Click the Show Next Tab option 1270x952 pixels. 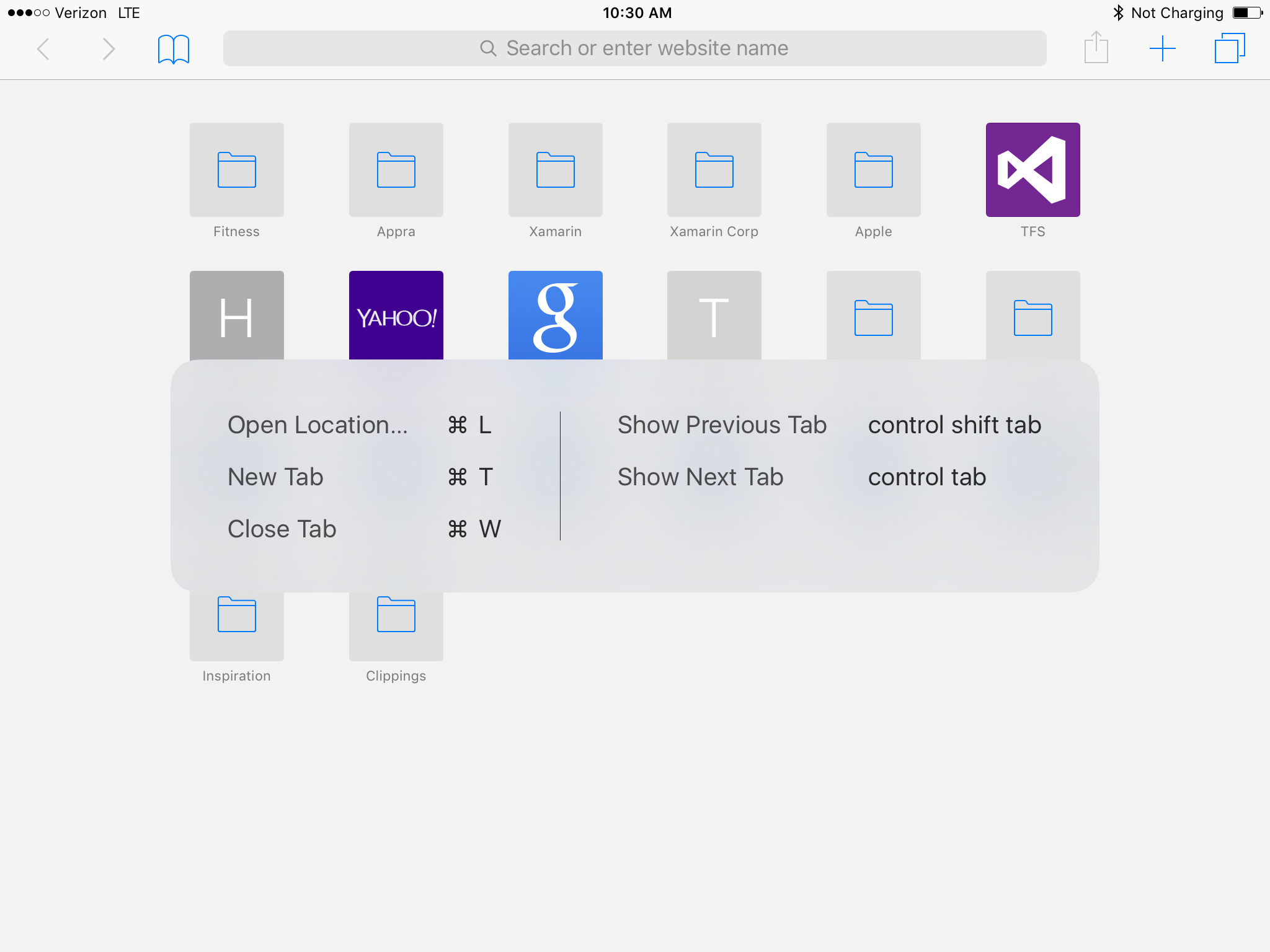coord(699,477)
